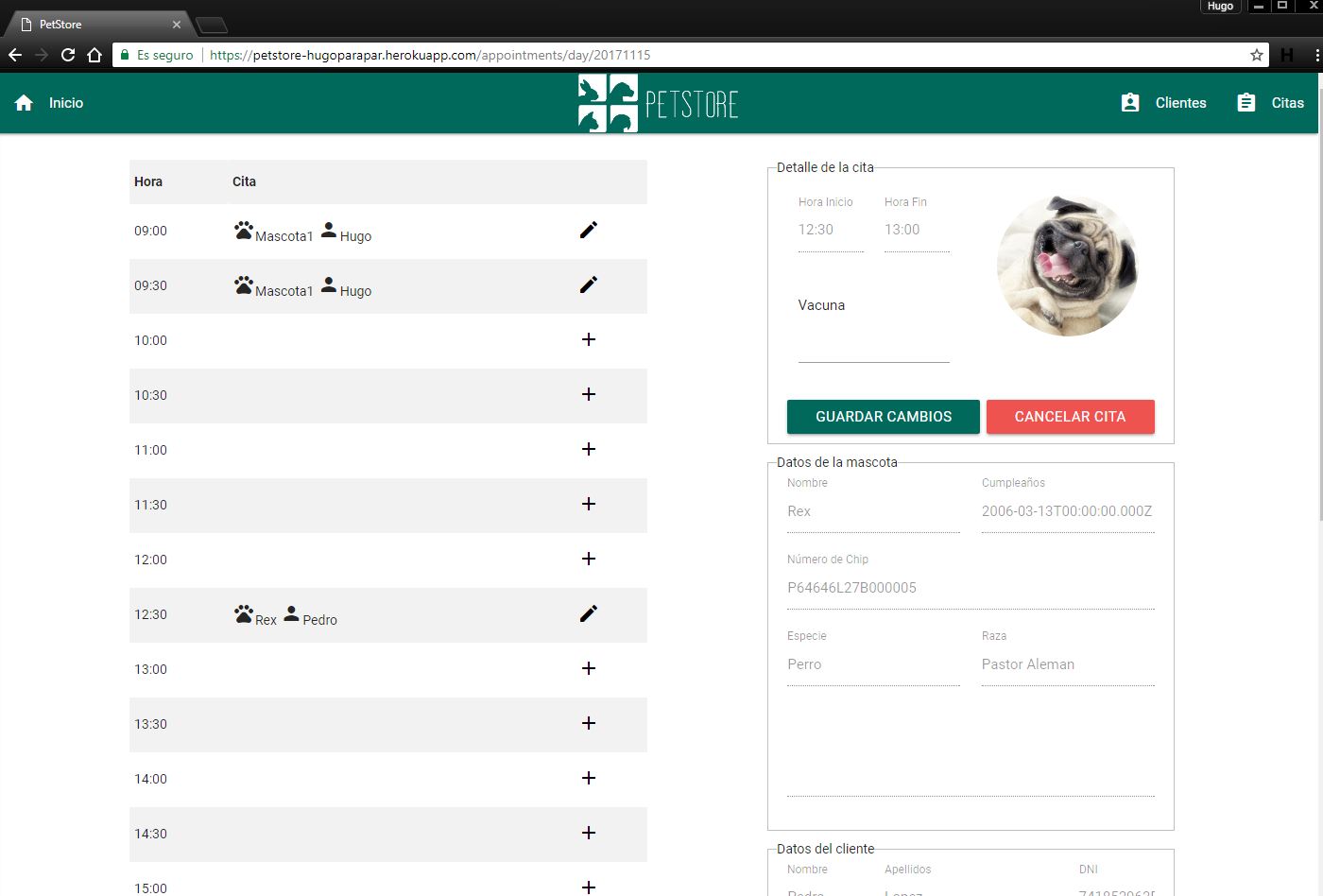Edit the 09:30 appointment with Hugo
The height and width of the screenshot is (896, 1323).
588,284
